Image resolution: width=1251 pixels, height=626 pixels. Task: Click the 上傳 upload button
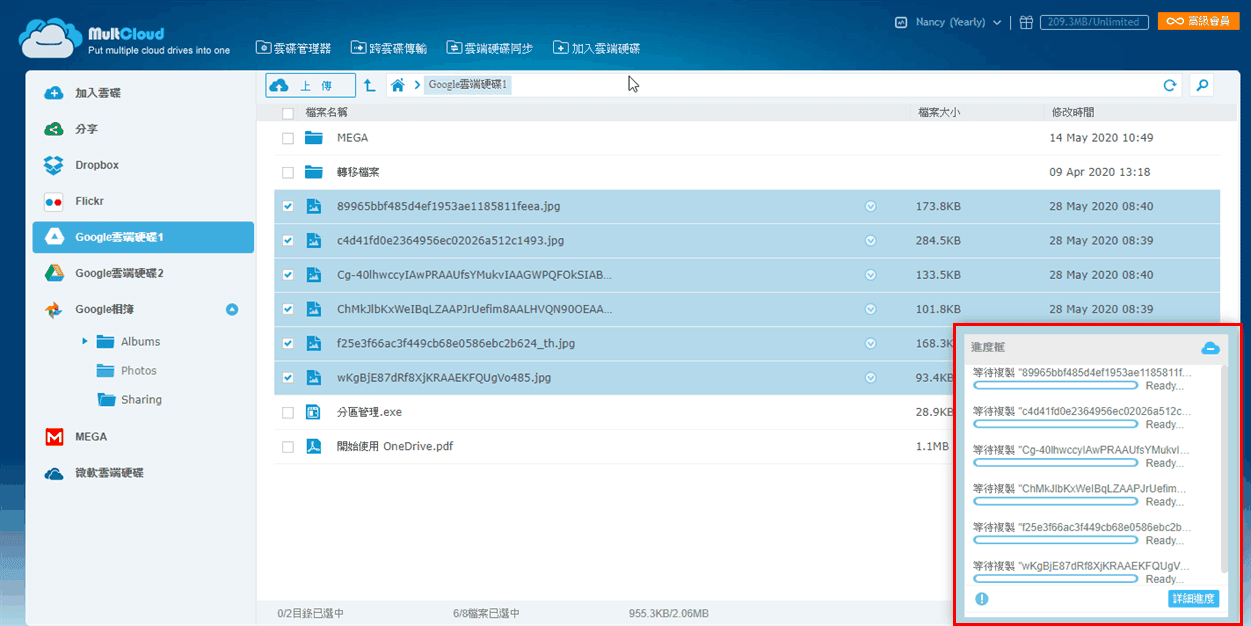tap(310, 86)
